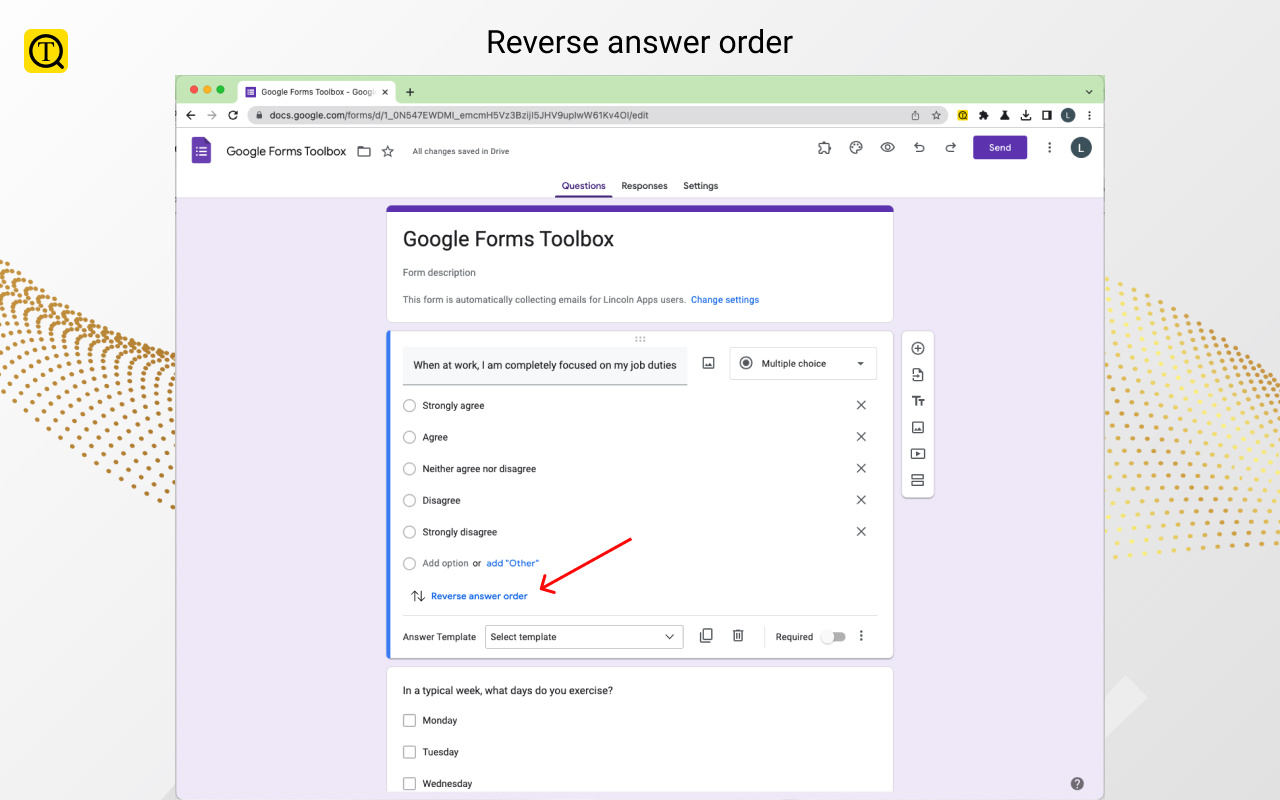Image resolution: width=1280 pixels, height=800 pixels.
Task: Open the browser extensions puzzle icon
Action: 983,115
